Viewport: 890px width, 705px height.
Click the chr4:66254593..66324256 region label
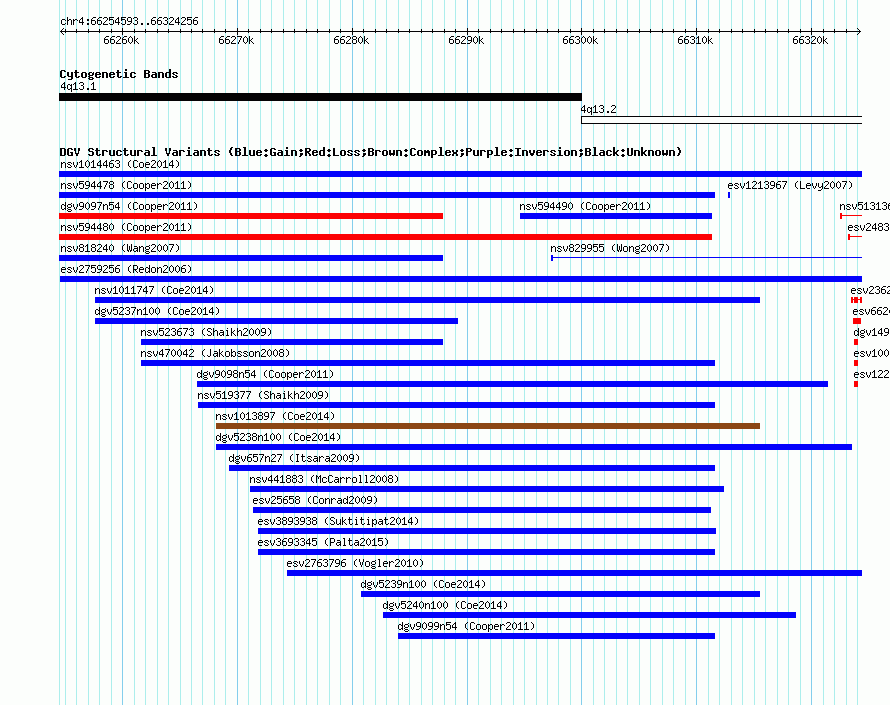point(129,21)
